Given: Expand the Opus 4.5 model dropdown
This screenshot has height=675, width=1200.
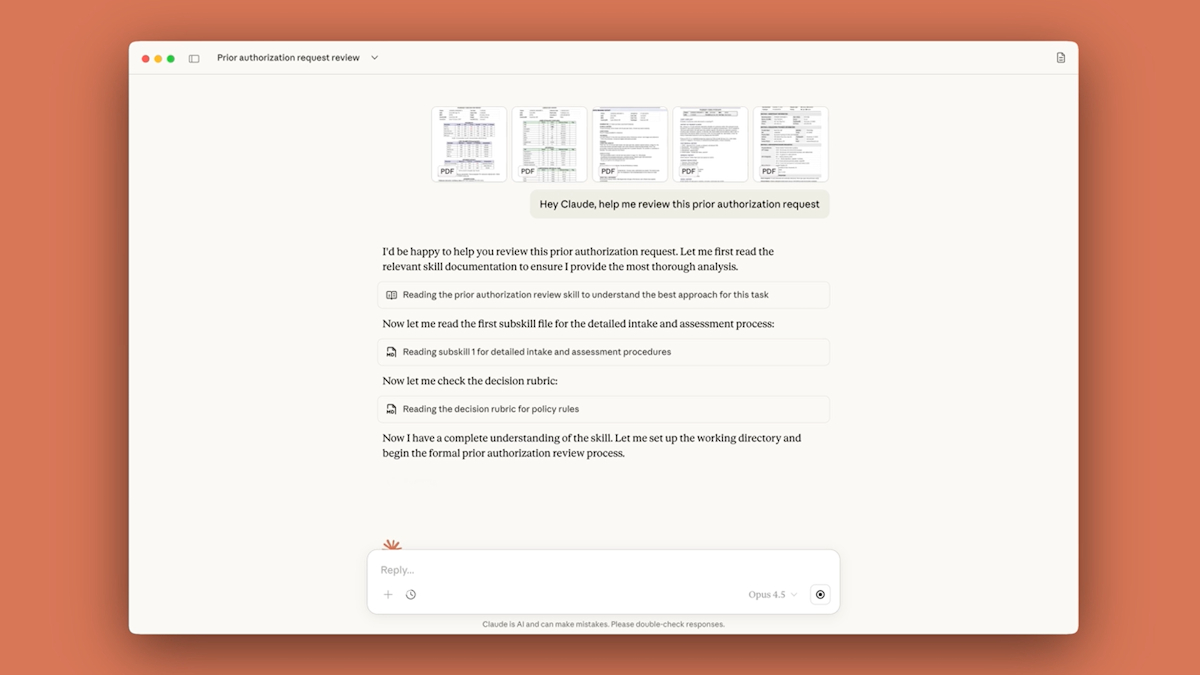Looking at the screenshot, I should (x=772, y=595).
